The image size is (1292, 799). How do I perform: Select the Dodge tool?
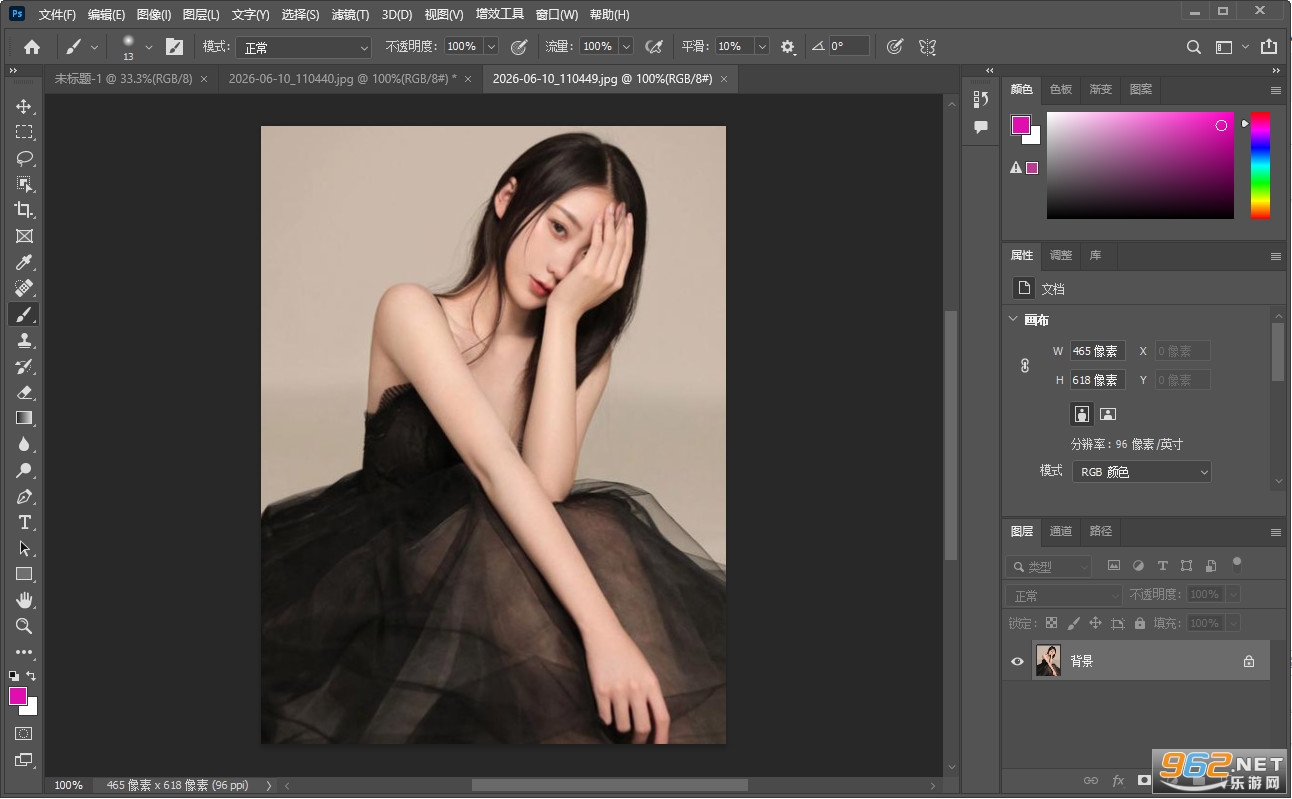24,470
